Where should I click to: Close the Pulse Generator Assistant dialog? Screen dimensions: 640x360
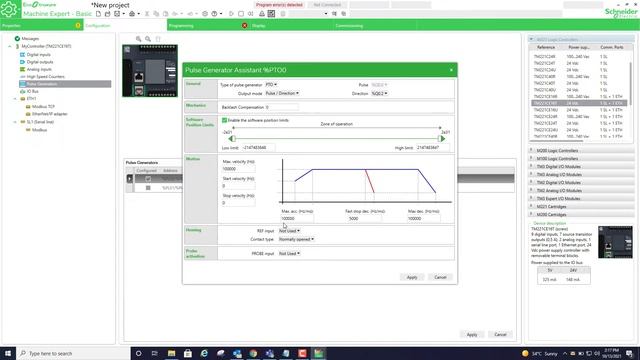(451, 70)
